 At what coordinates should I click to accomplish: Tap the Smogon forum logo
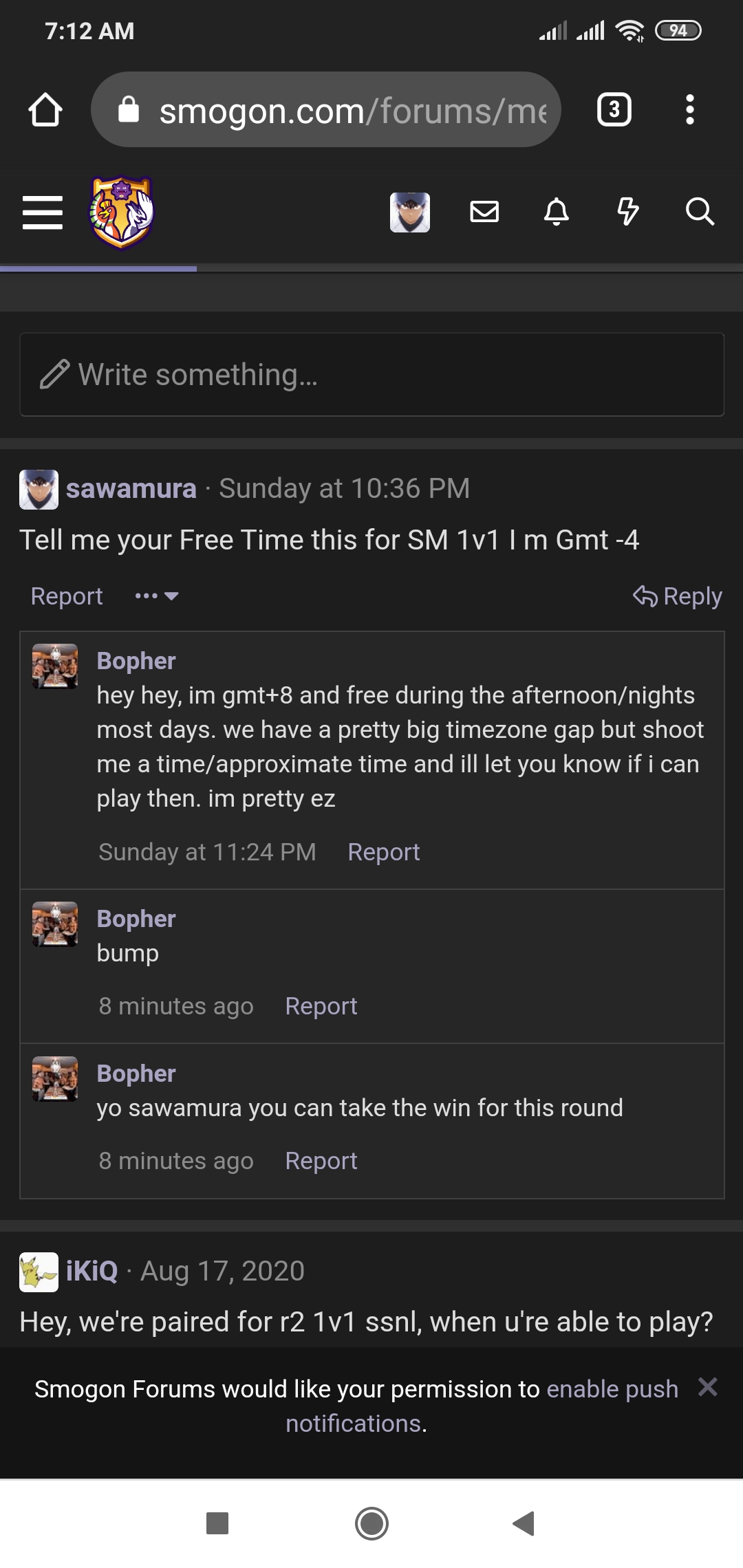[122, 212]
